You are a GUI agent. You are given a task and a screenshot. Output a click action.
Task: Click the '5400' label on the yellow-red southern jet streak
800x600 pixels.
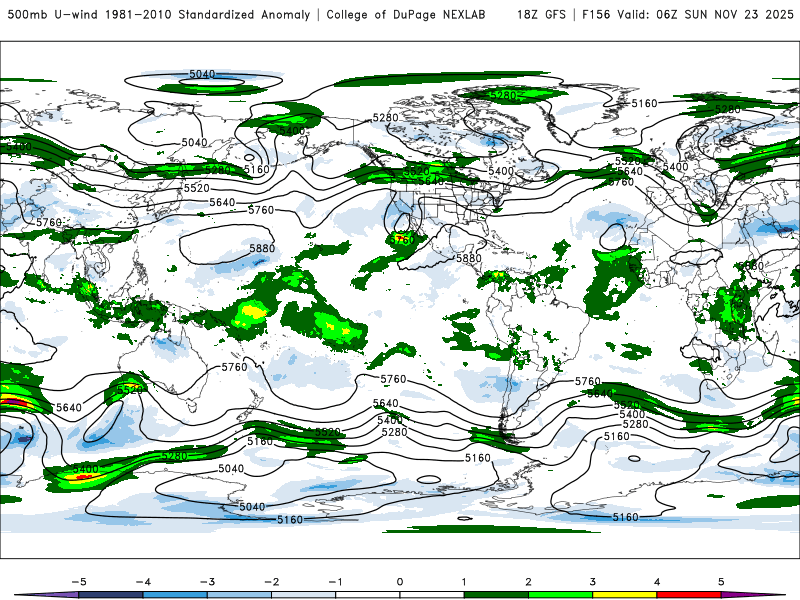coord(85,468)
